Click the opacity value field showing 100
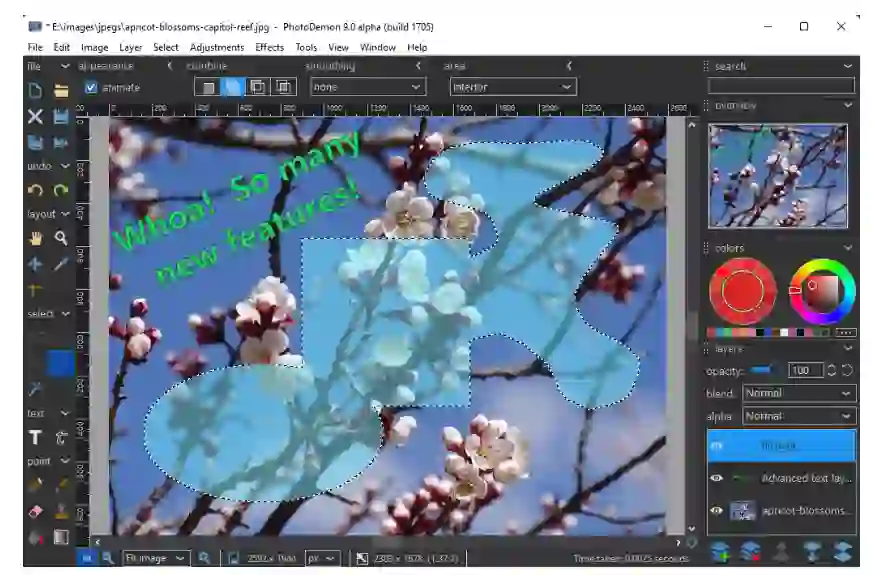This screenshot has width=872, height=575. [805, 370]
